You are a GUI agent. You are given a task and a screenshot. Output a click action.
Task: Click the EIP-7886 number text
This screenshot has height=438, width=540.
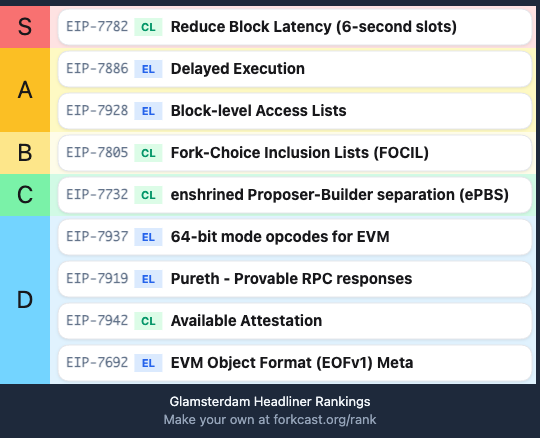coord(97,69)
